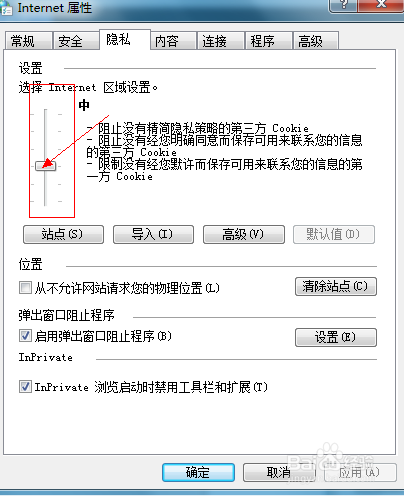404x496 pixels.
Task: Check 从不允许网站请求您的物理位置 checkbox
Action: point(25,288)
